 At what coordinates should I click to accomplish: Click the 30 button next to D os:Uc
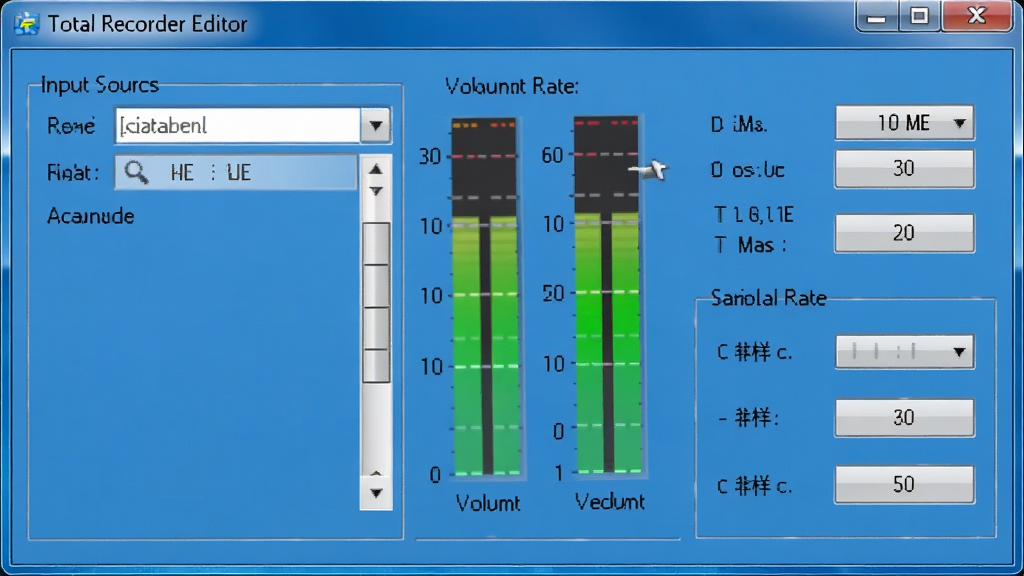(x=904, y=168)
